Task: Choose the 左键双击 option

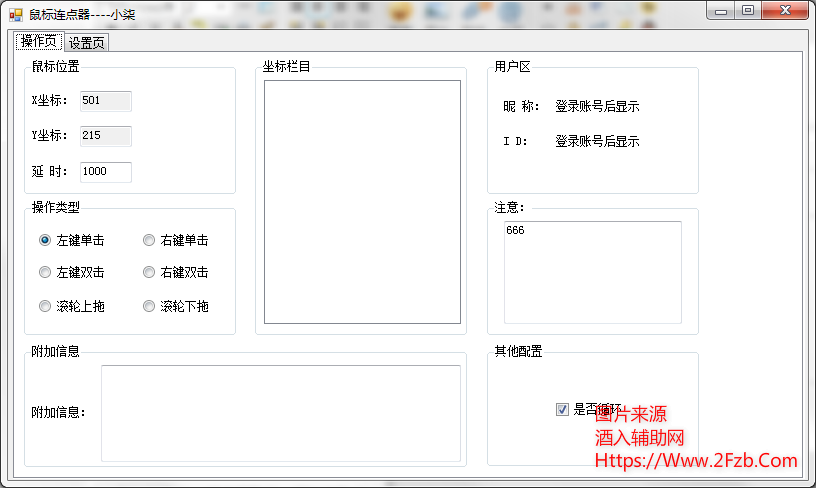Action: point(45,273)
